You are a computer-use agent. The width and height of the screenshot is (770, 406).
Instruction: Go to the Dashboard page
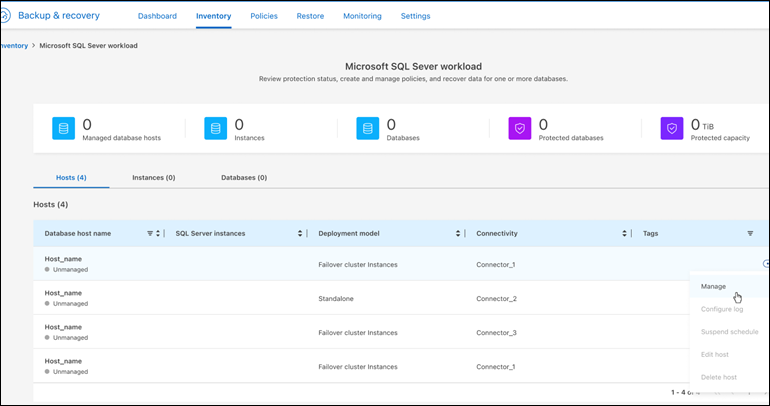[157, 16]
